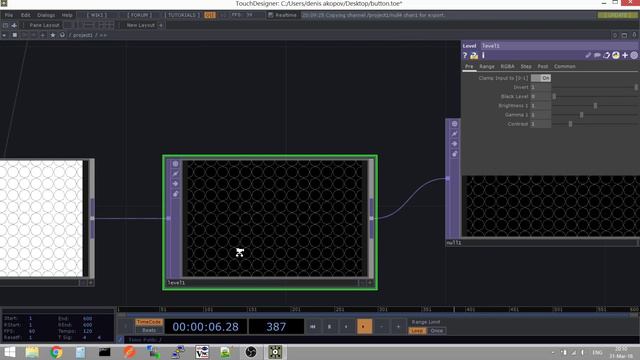The width and height of the screenshot is (640, 360).
Task: Toggle the orange power button in top bar
Action: coord(210,15)
